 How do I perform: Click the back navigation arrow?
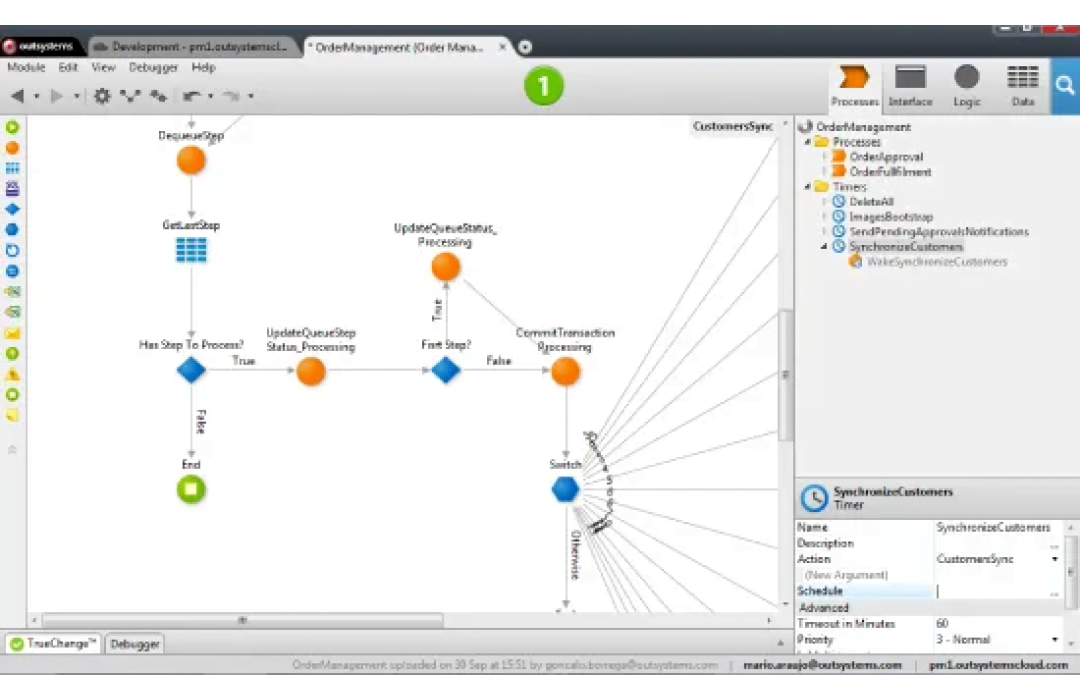(x=18, y=96)
